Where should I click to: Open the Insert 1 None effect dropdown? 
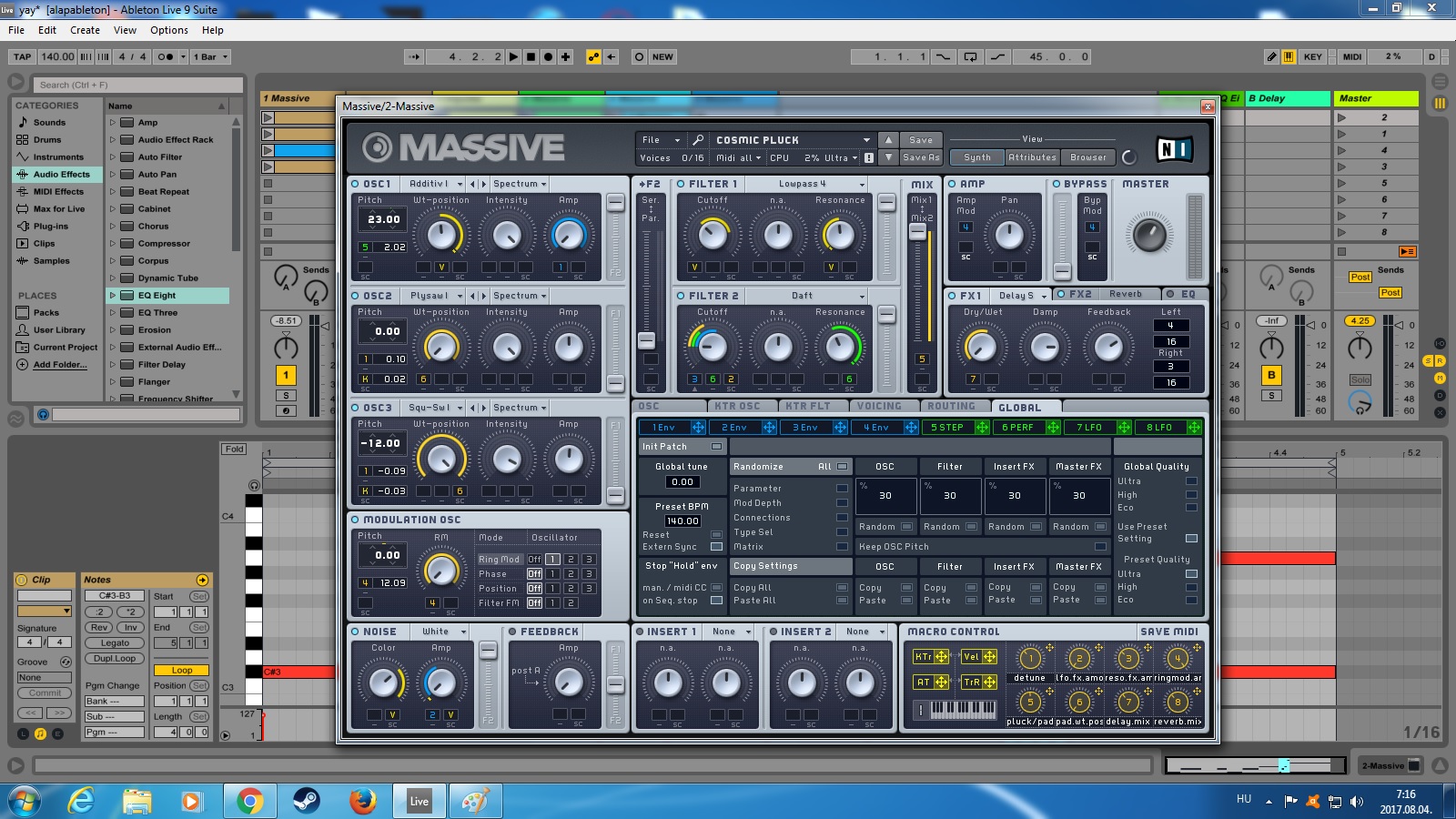point(732,632)
